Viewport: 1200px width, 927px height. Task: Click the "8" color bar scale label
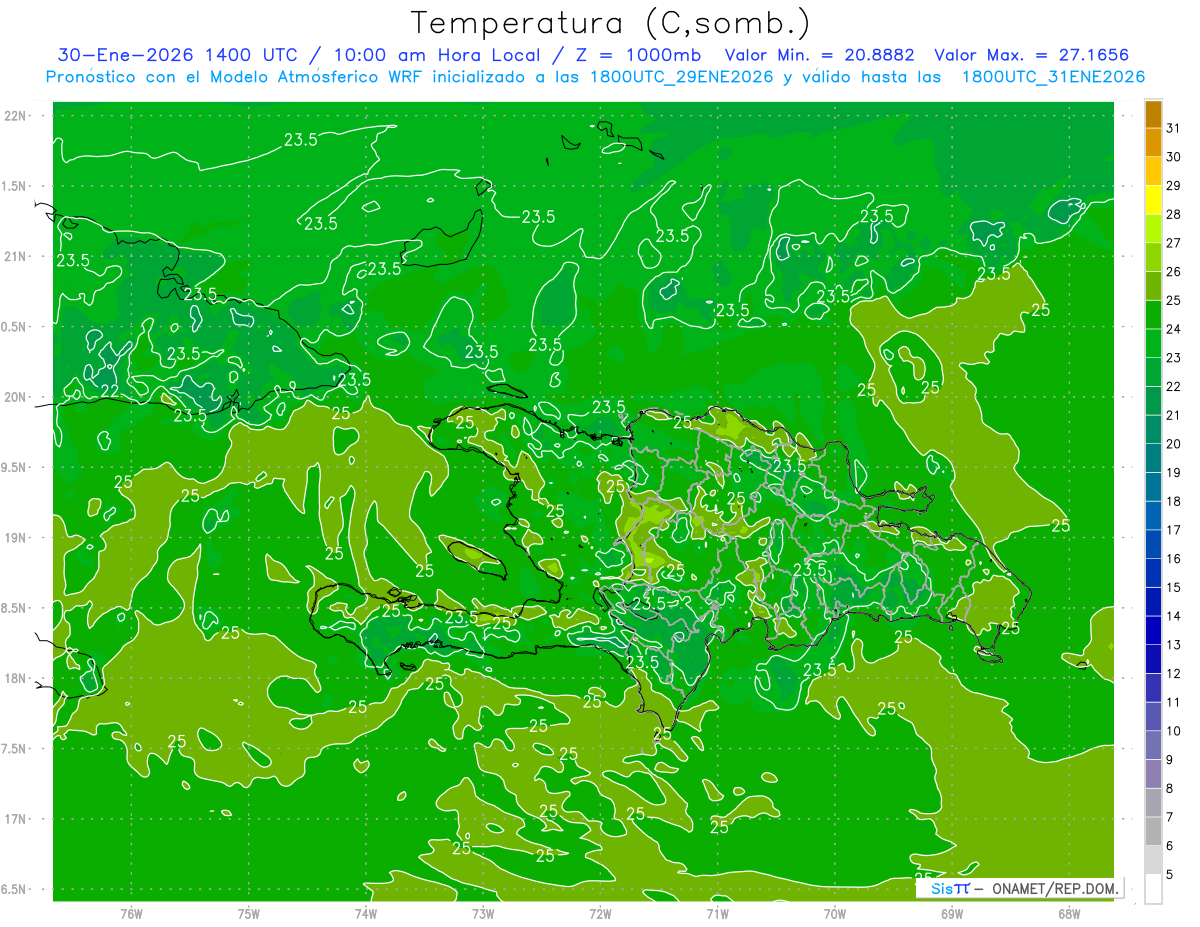[x=1170, y=789]
